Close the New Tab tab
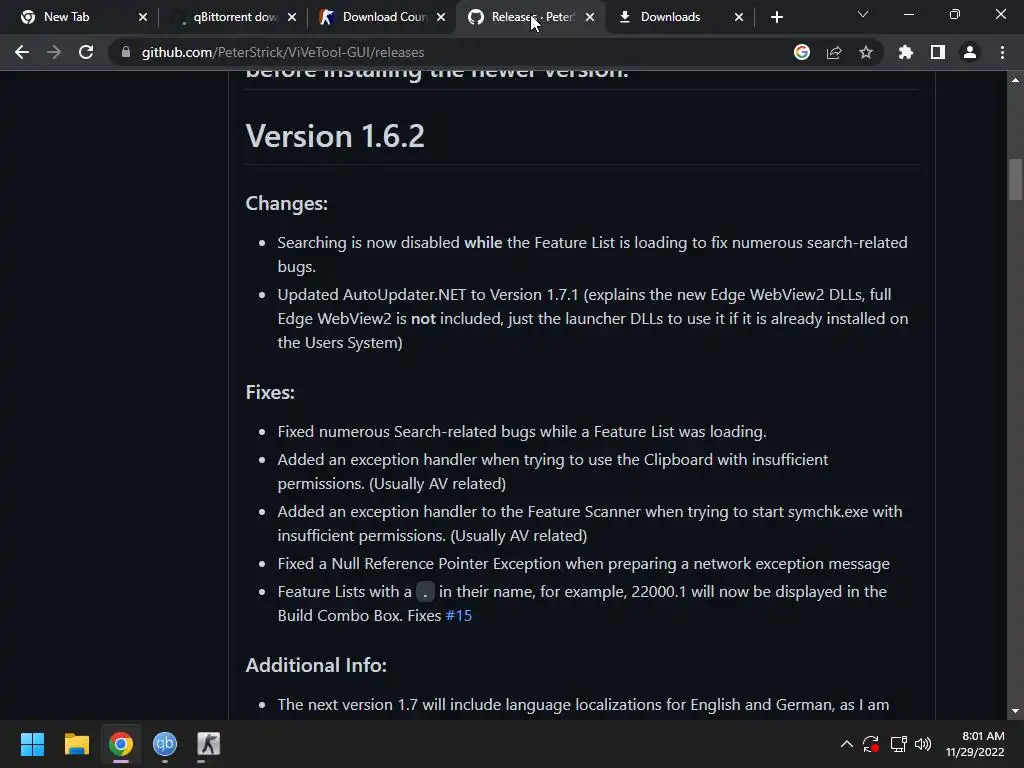 [143, 17]
